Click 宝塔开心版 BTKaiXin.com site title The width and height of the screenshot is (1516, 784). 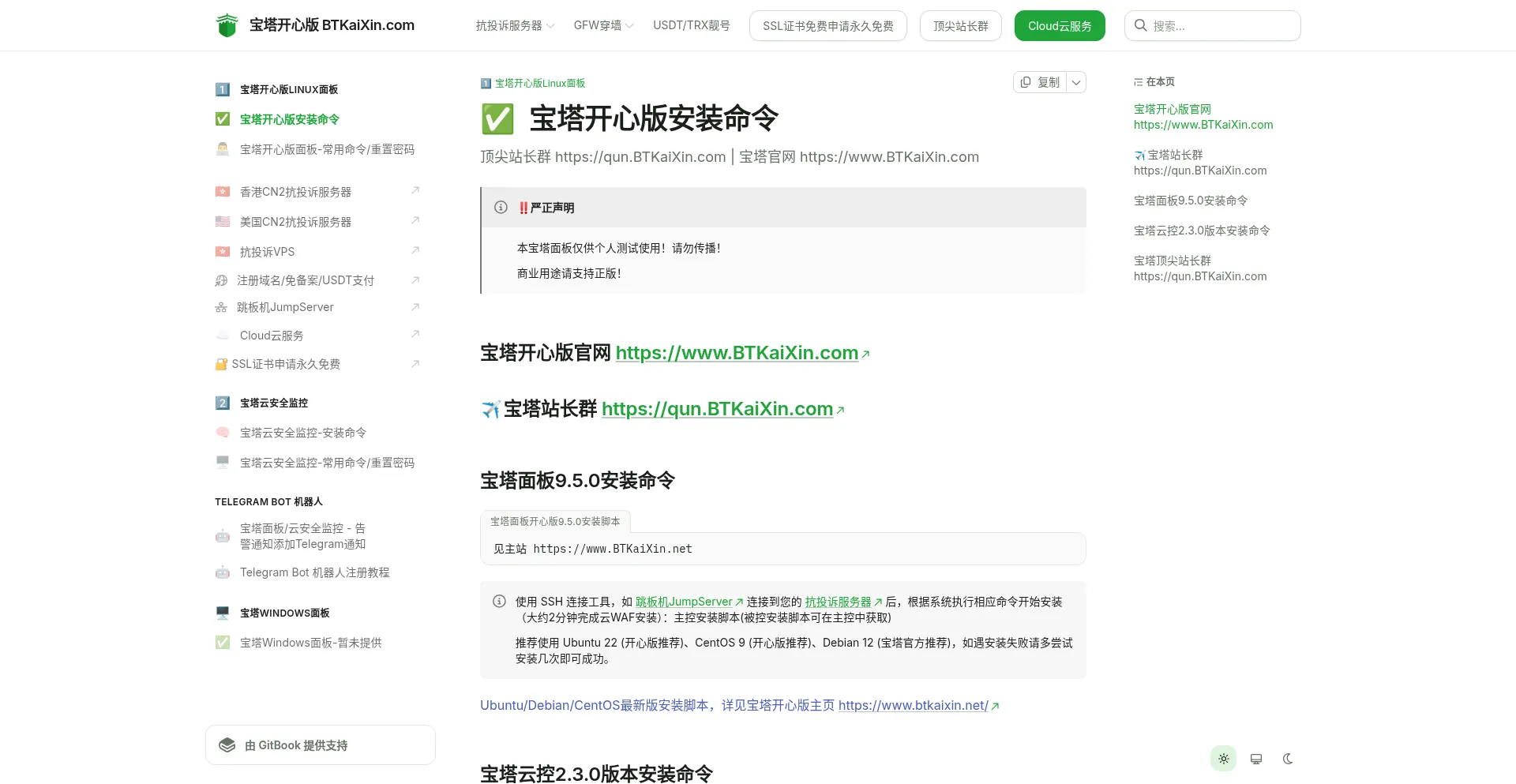click(332, 25)
